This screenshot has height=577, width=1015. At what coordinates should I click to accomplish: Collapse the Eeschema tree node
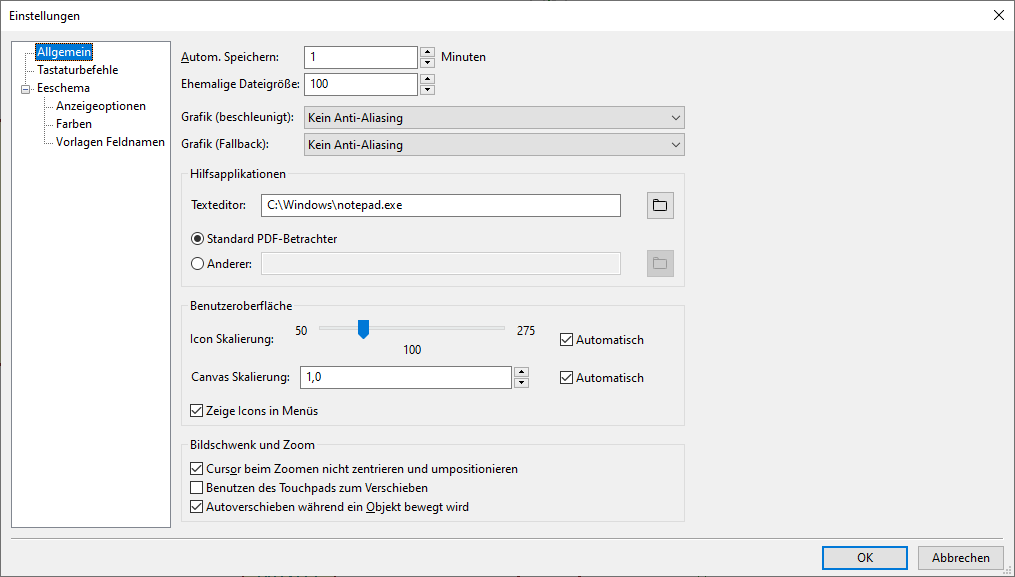[26, 89]
